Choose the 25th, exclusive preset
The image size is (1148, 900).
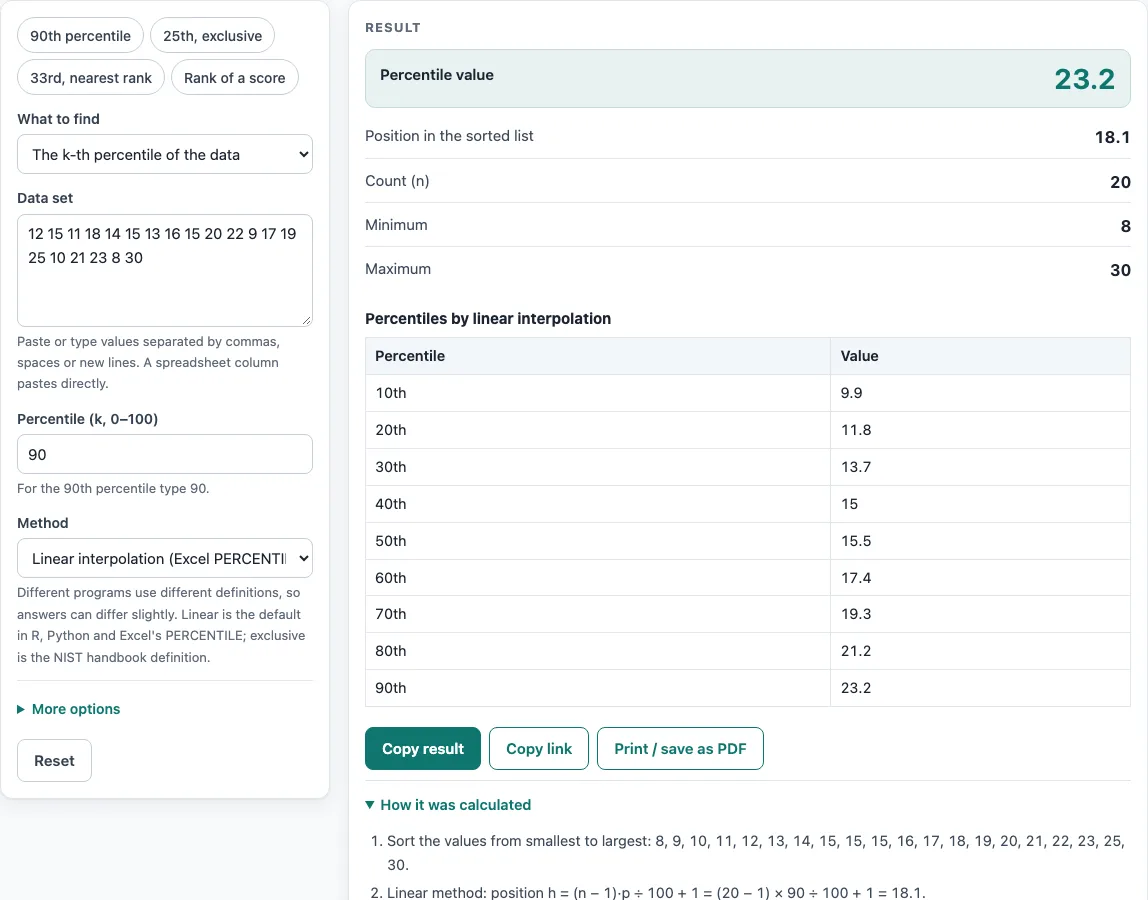(212, 36)
